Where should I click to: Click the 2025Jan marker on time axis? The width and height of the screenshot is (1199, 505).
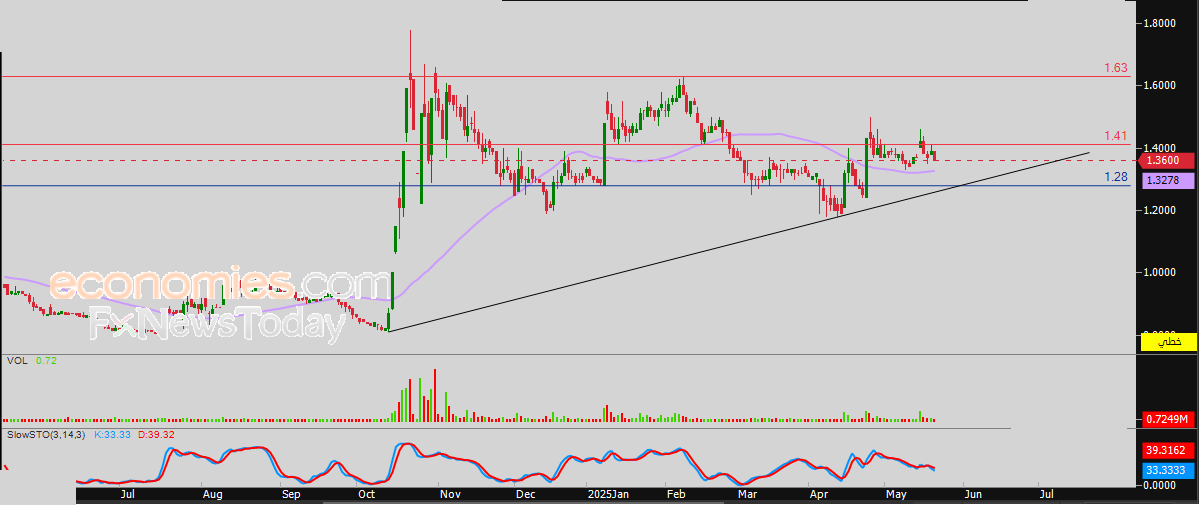608,494
